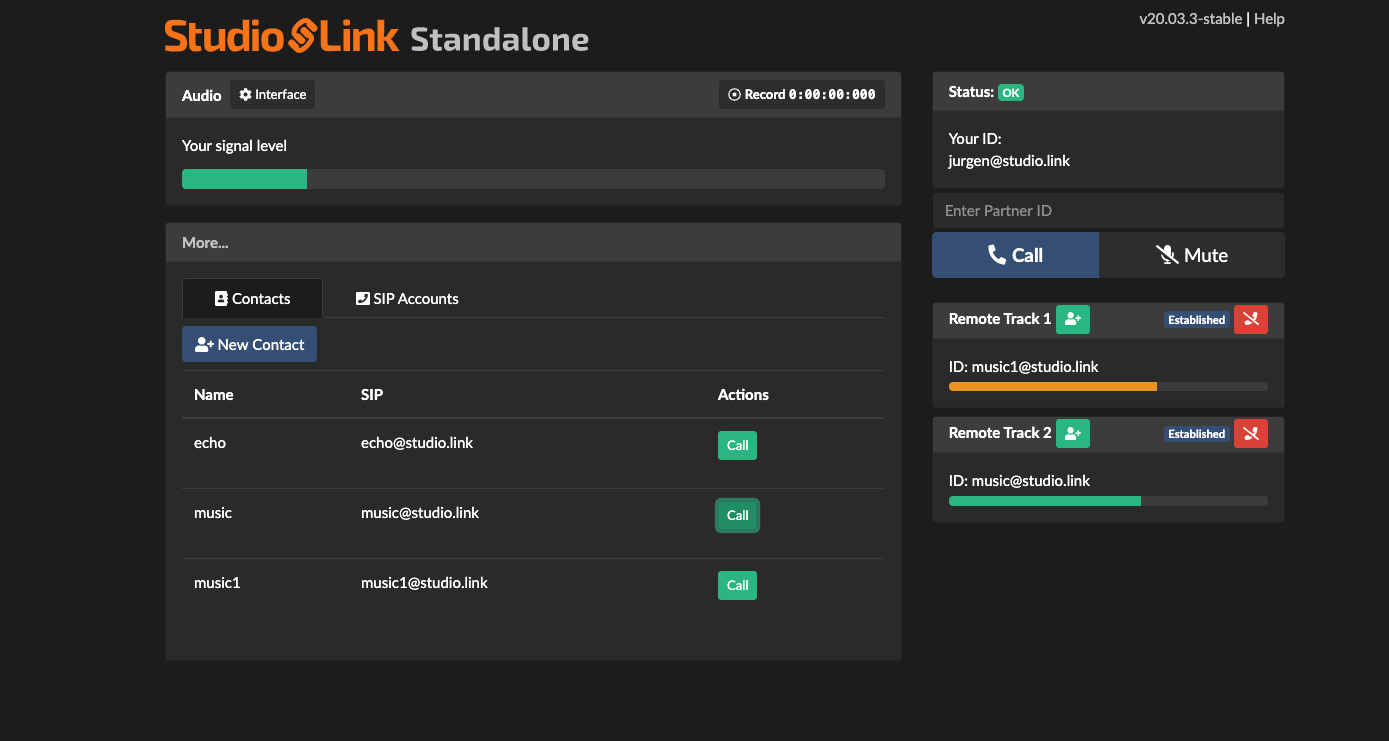Click version text v20.03.3-stable

(1190, 19)
